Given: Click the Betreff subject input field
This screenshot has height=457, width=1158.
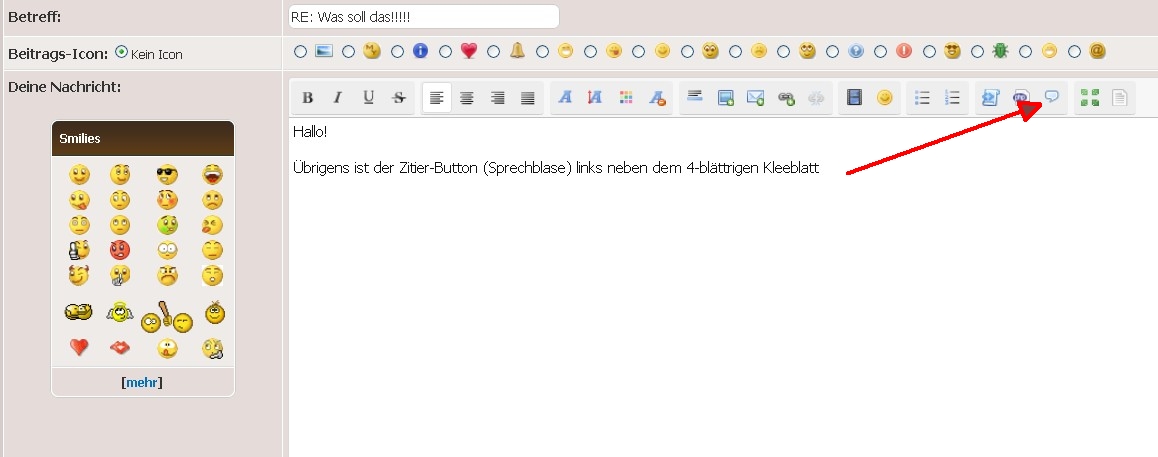Looking at the screenshot, I should click(x=422, y=17).
